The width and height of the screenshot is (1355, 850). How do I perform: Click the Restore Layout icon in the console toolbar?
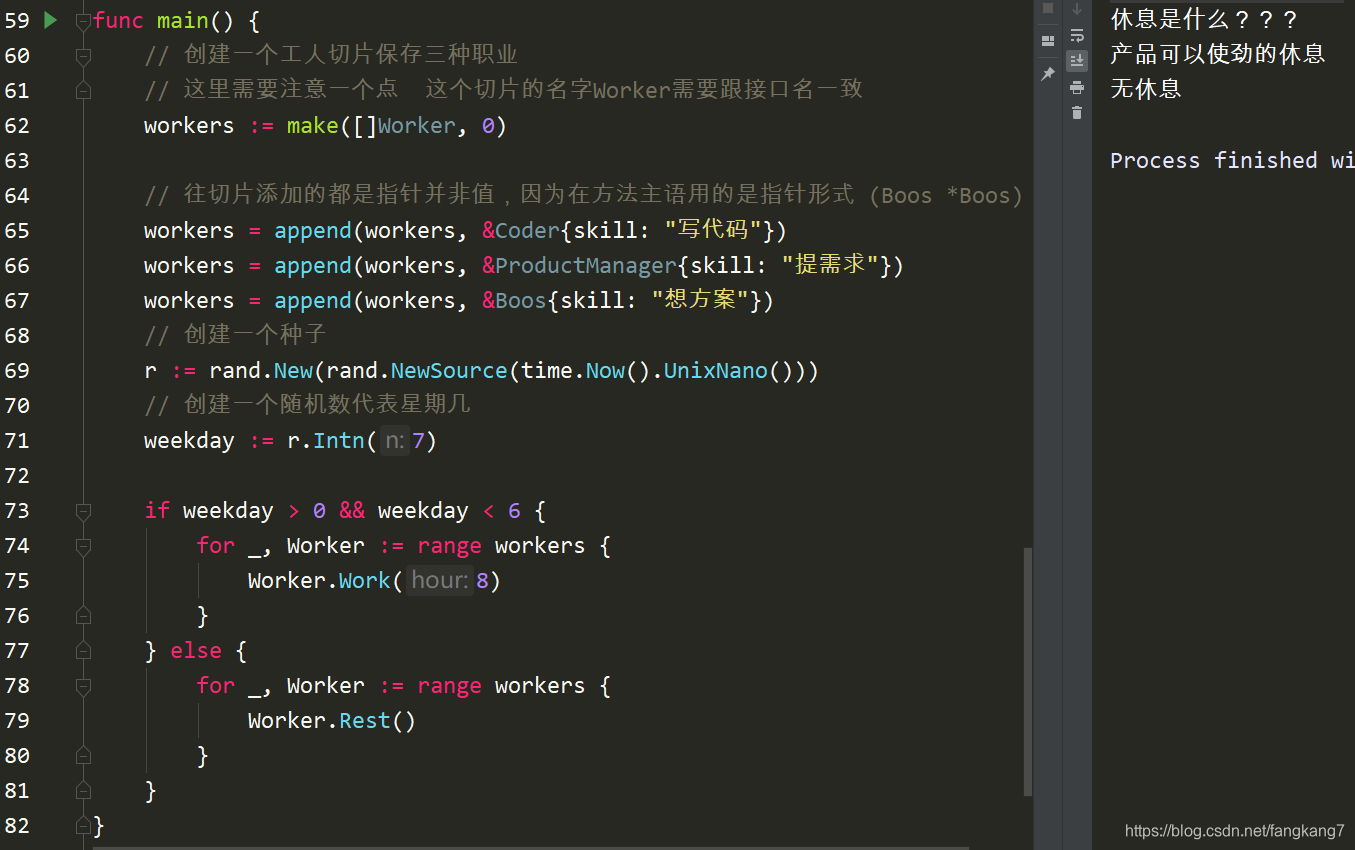(1048, 41)
